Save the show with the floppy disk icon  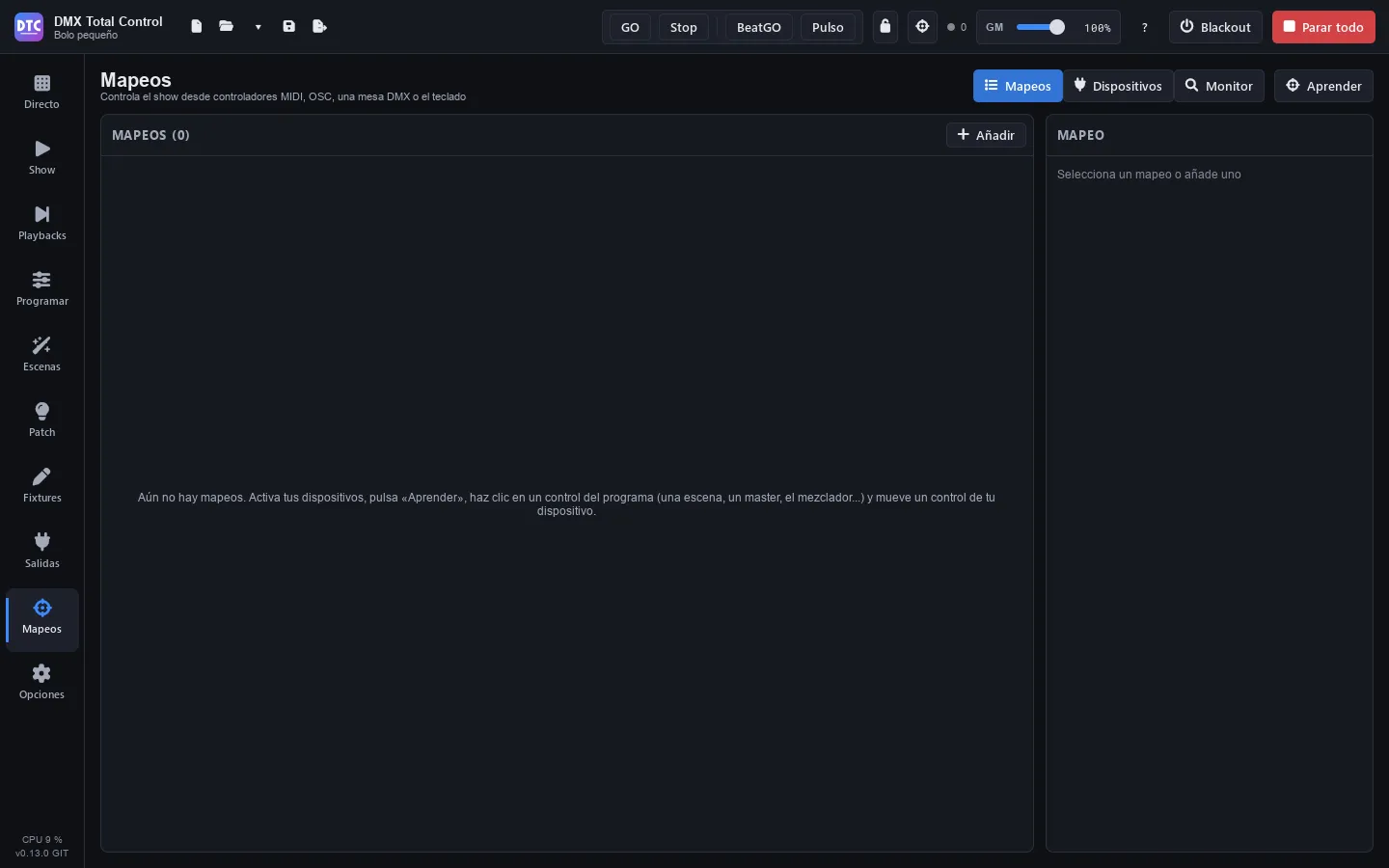288,27
